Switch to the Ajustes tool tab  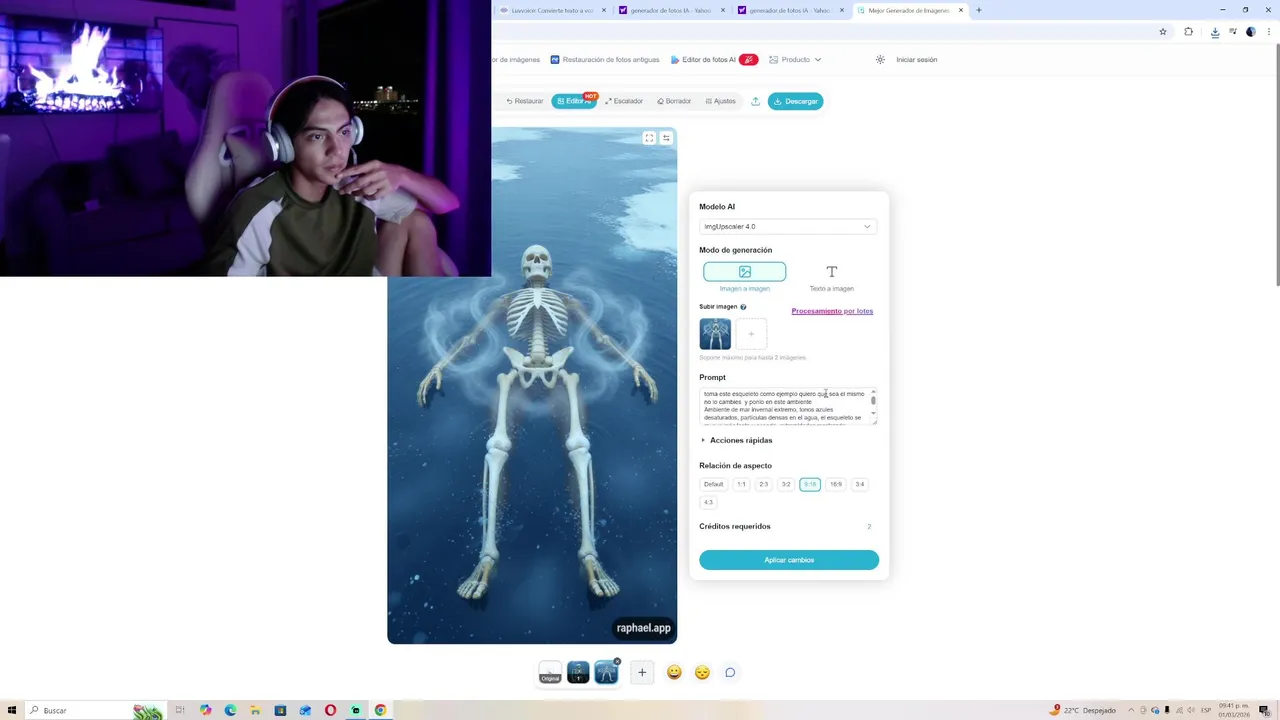(720, 101)
